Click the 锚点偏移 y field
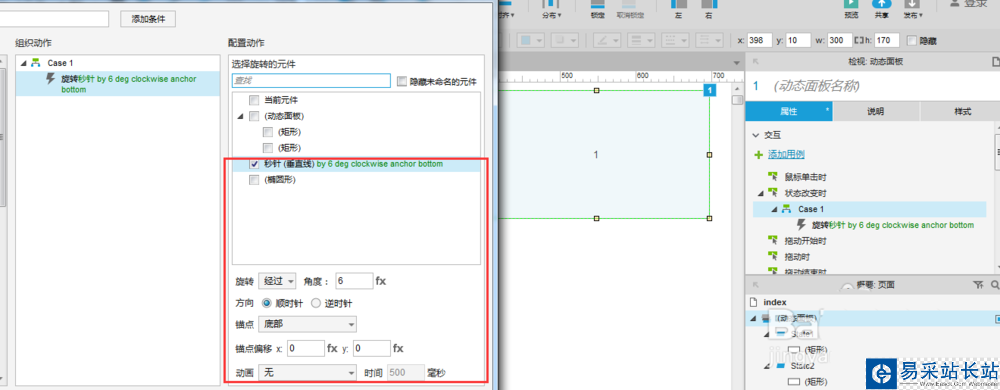1000x390 pixels. click(x=372, y=349)
